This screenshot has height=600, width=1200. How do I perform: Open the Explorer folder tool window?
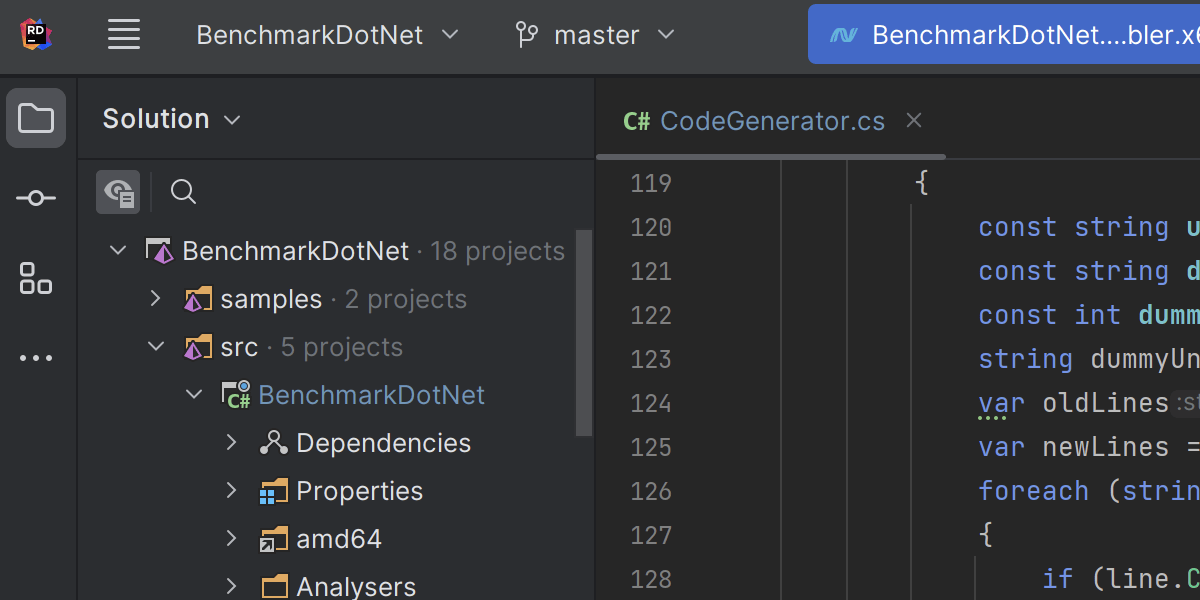tap(36, 118)
